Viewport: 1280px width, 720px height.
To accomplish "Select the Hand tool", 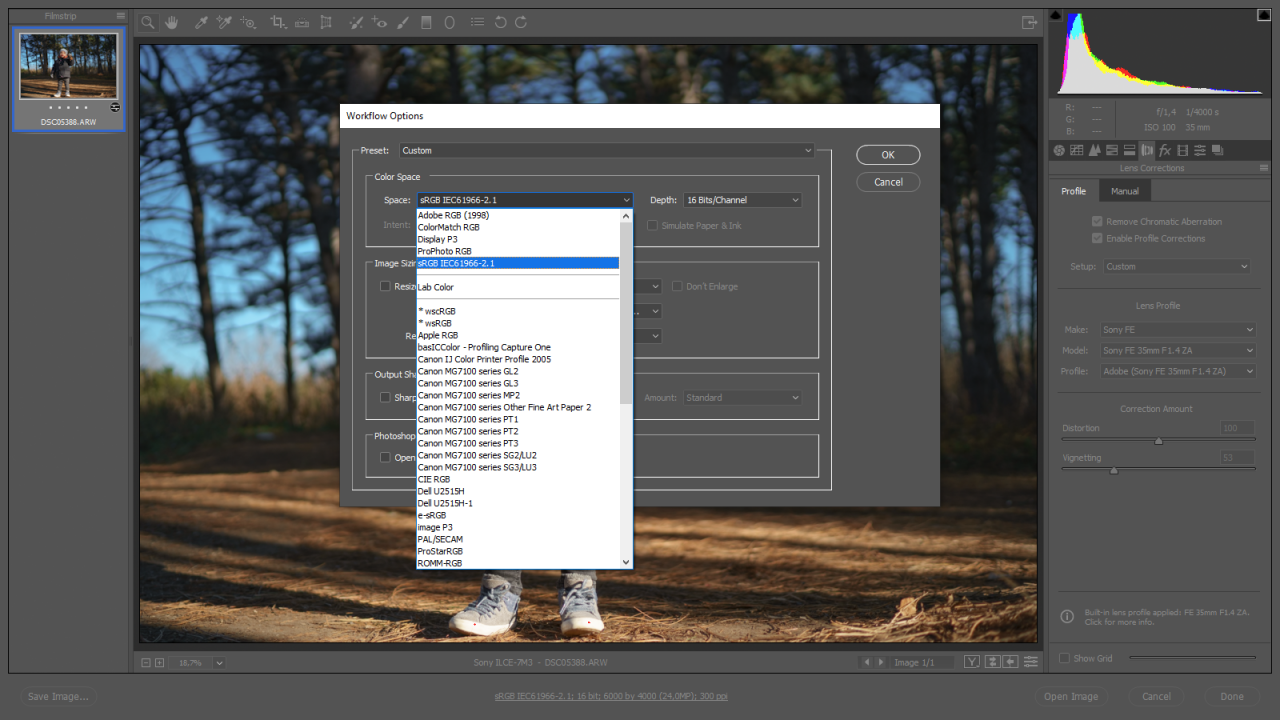I will [x=171, y=22].
